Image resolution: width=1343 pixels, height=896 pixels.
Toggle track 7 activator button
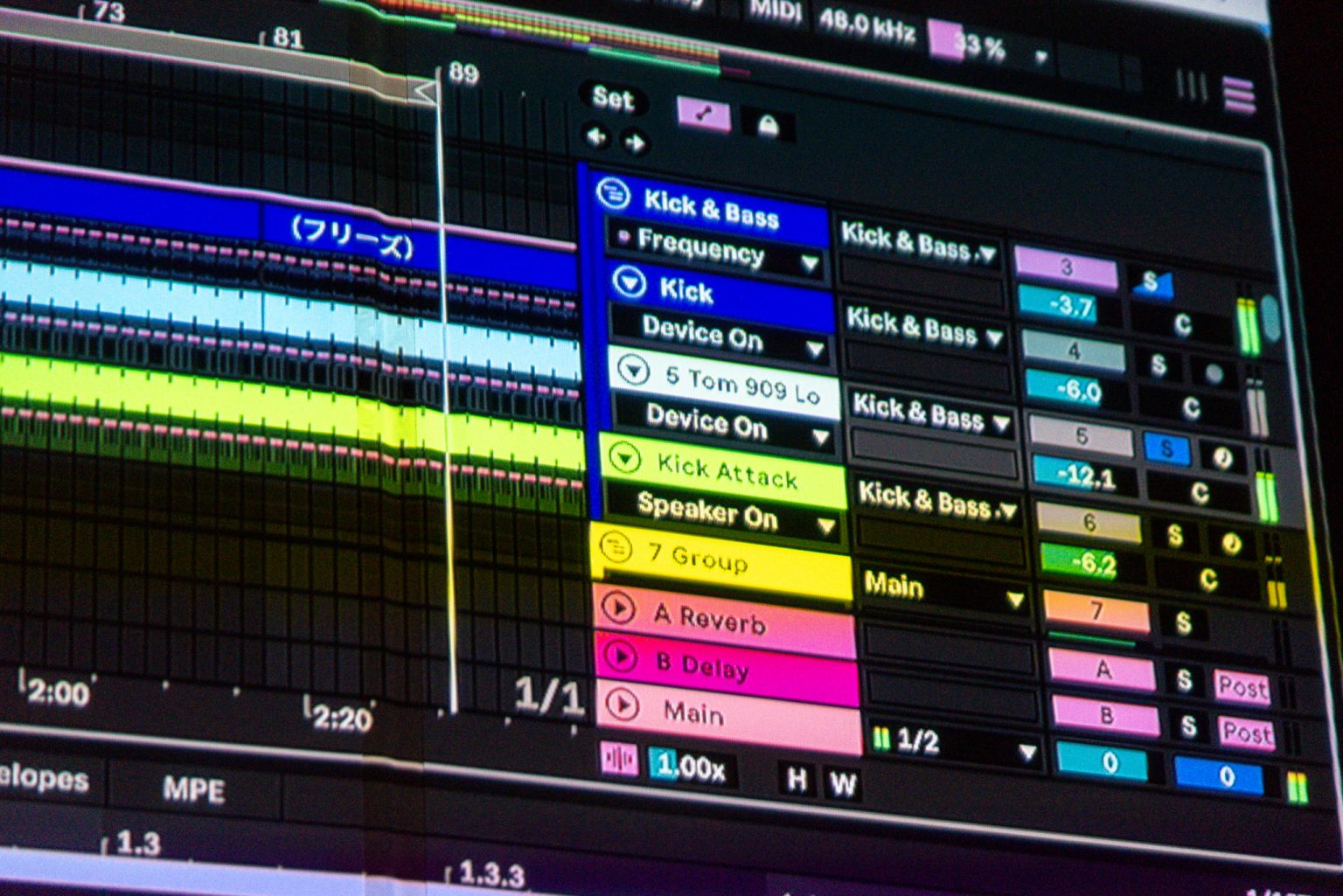(x=1096, y=610)
